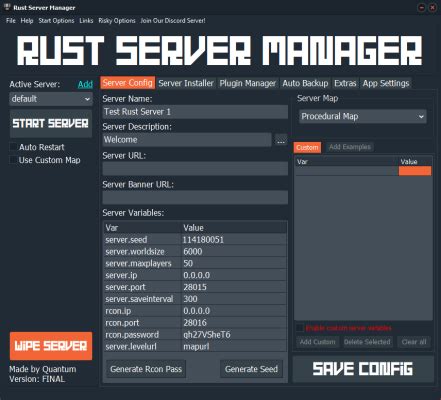Open the Help menu

pyautogui.click(x=27, y=21)
